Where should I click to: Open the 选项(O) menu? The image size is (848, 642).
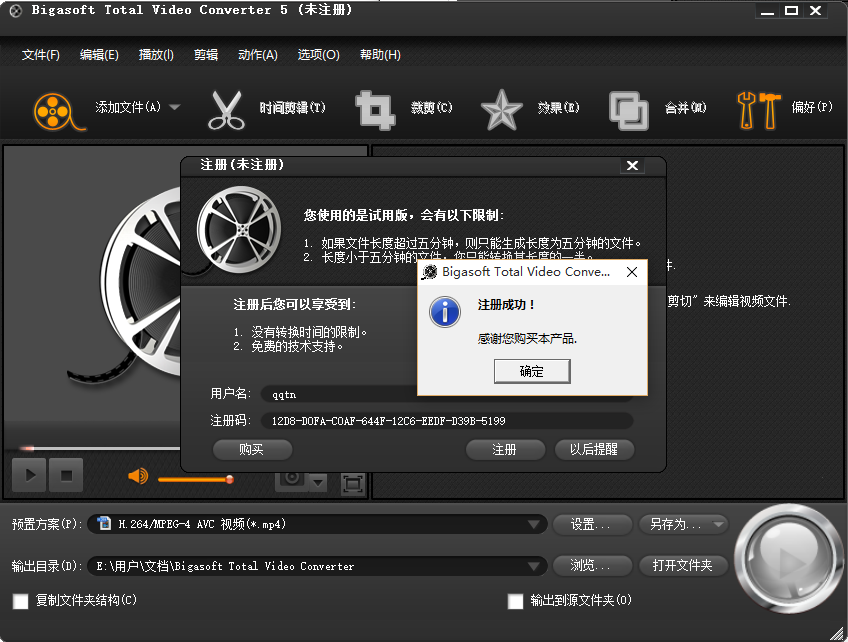tap(318, 55)
